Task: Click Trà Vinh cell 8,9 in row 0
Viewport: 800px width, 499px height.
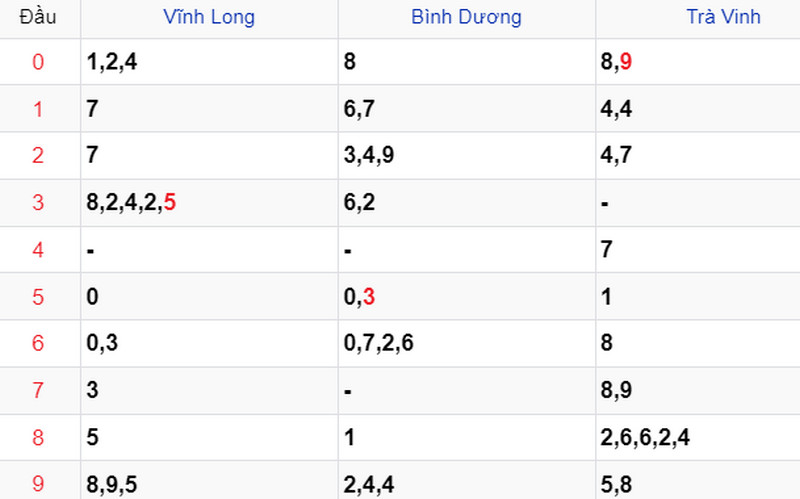Action: (616, 62)
